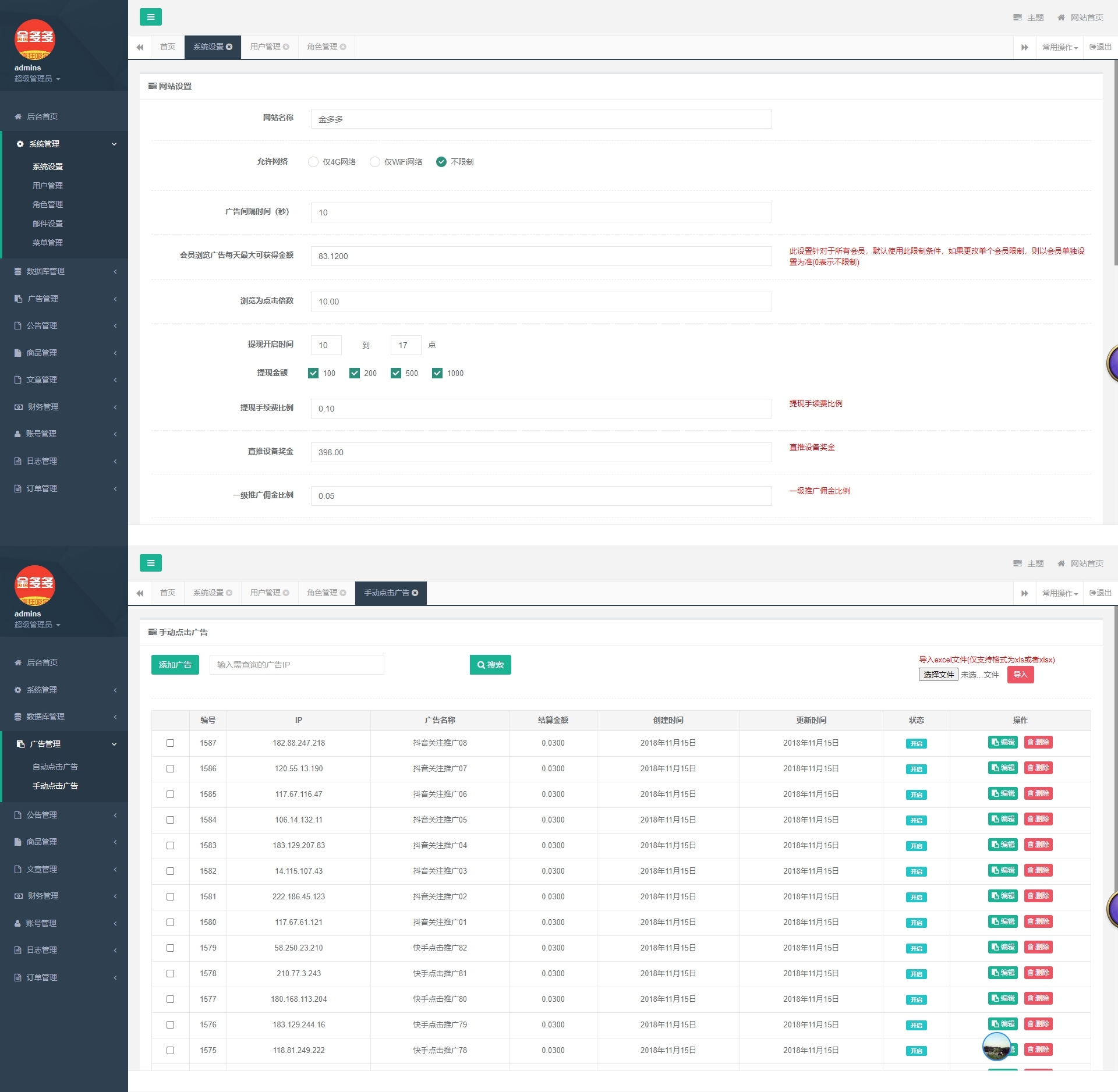The width and height of the screenshot is (1118, 1092).
Task: Collapse 系统管理 menu in upper sidebar
Action: tap(64, 144)
